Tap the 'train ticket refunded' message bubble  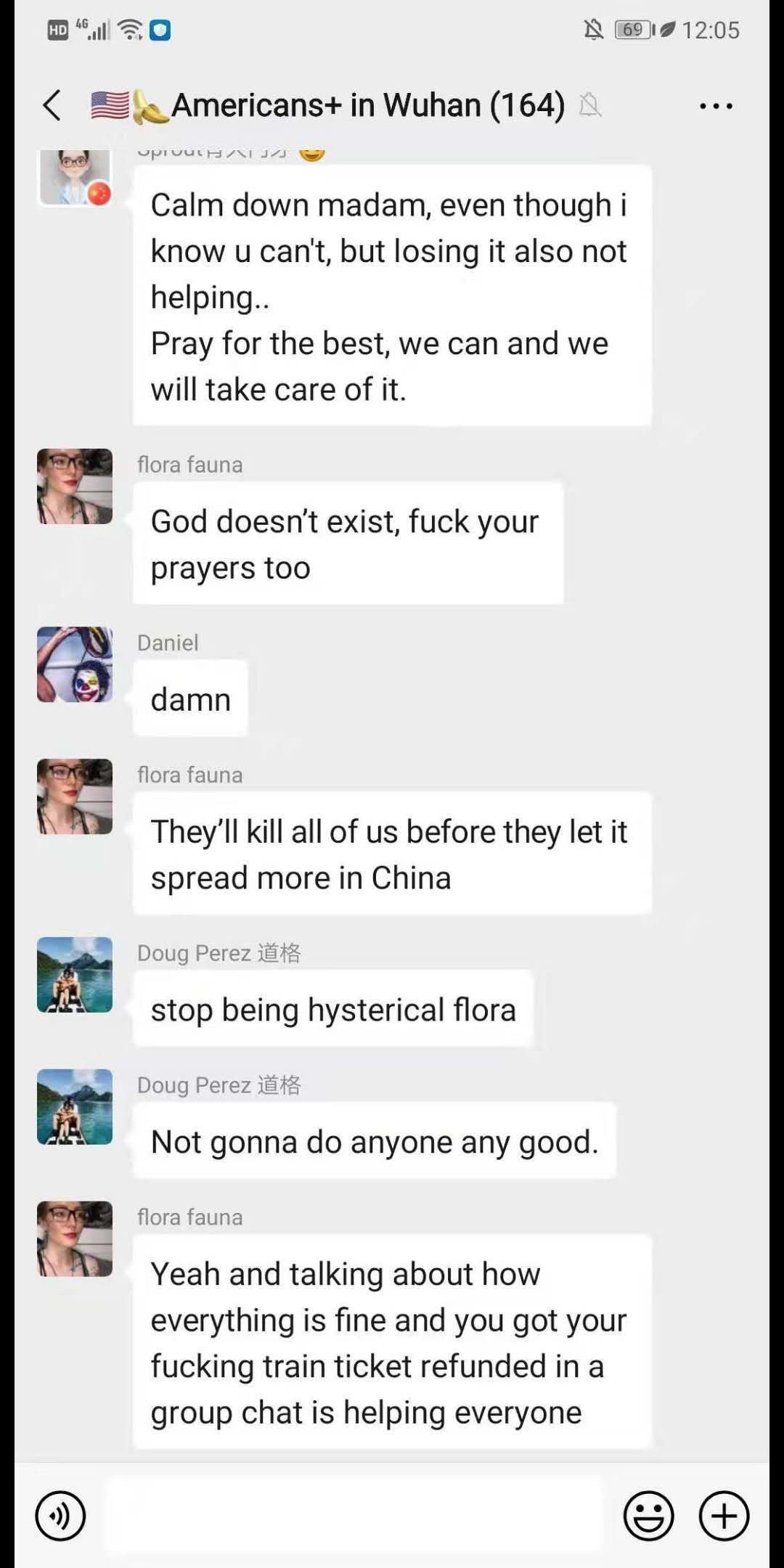(x=392, y=1342)
